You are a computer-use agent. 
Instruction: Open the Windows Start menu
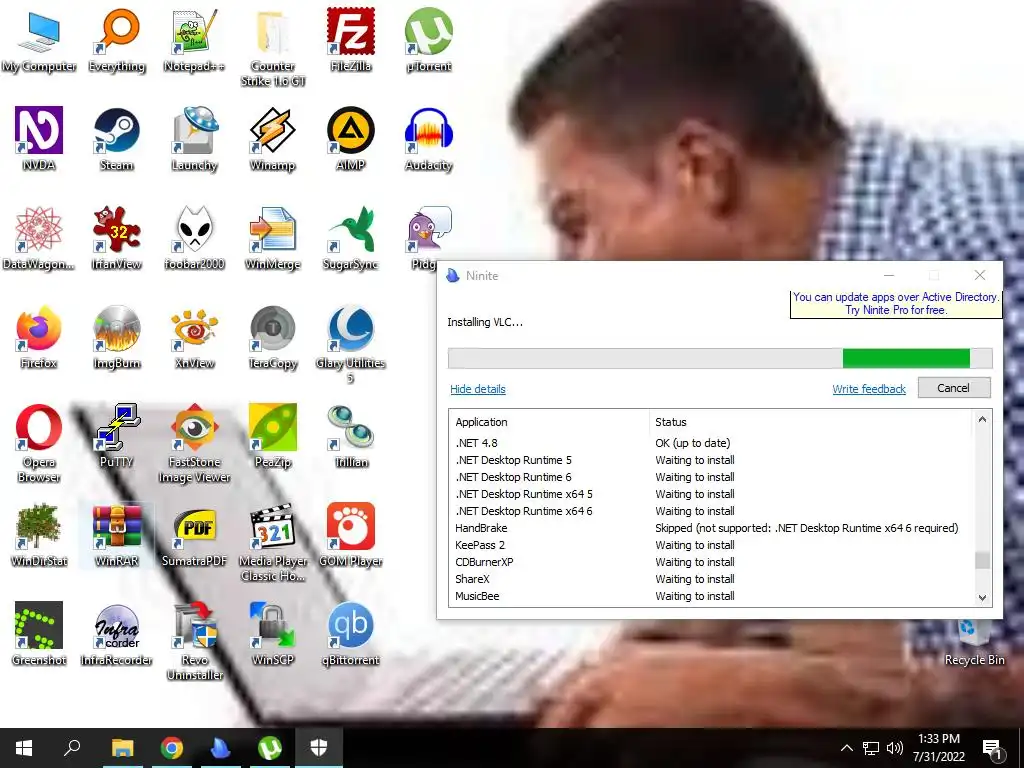(x=24, y=748)
